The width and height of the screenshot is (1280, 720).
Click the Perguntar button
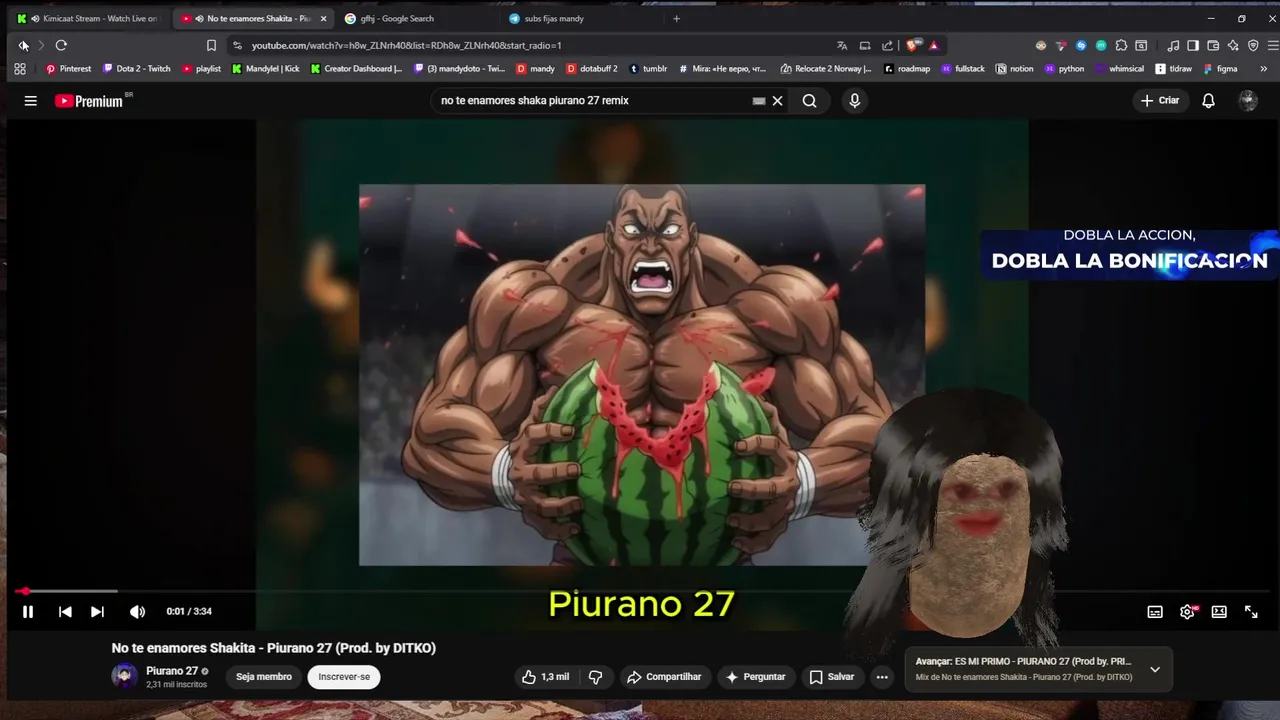point(755,677)
